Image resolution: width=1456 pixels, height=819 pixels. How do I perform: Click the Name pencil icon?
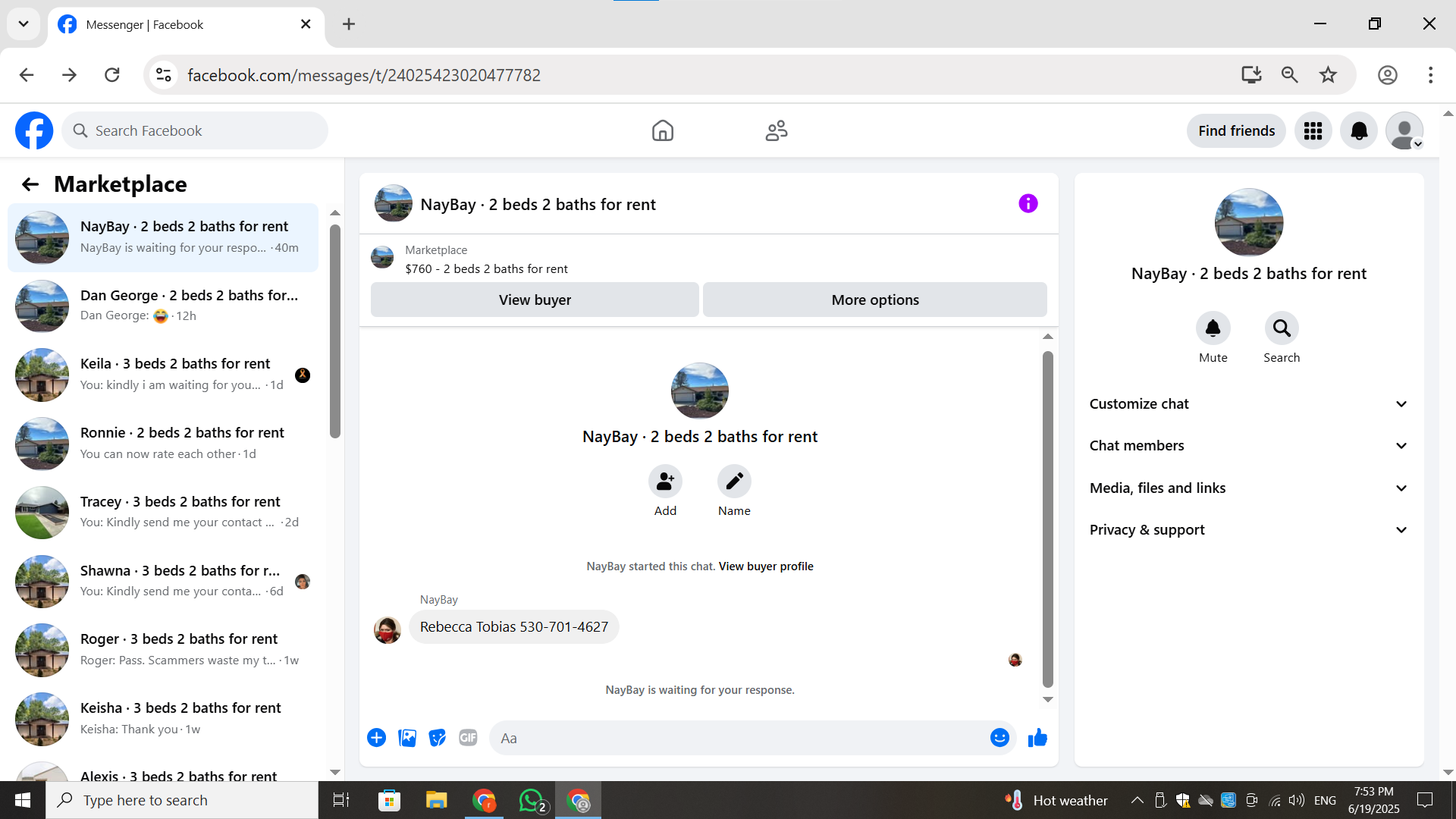[x=734, y=482]
